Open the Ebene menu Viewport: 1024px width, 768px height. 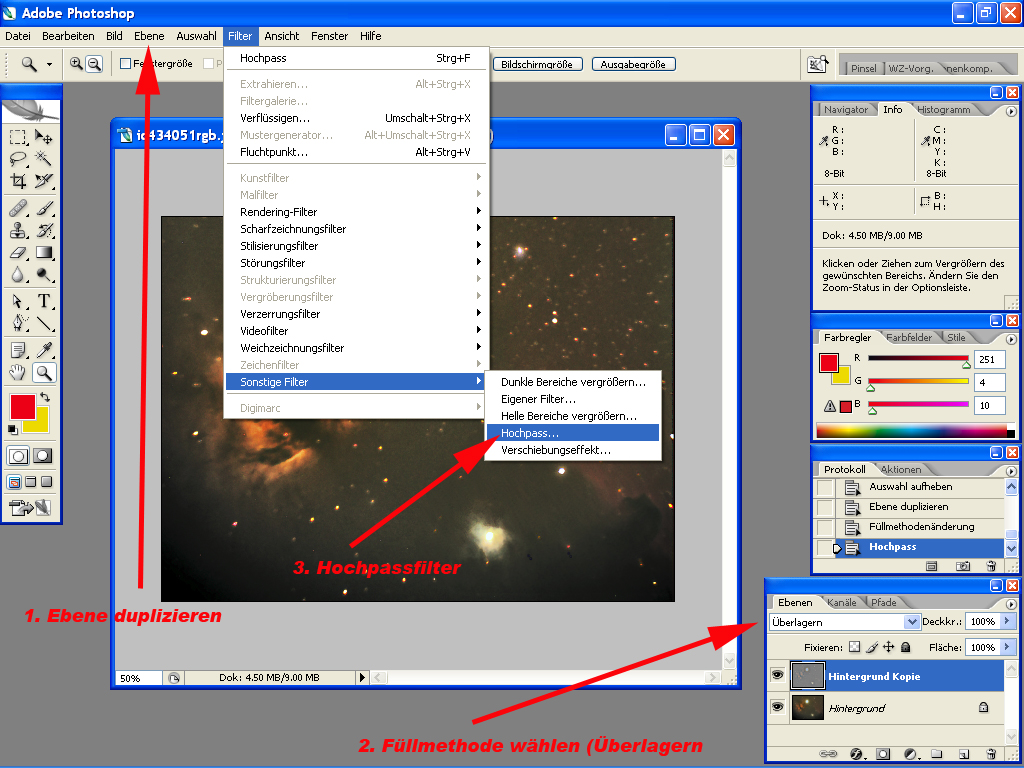tap(149, 36)
